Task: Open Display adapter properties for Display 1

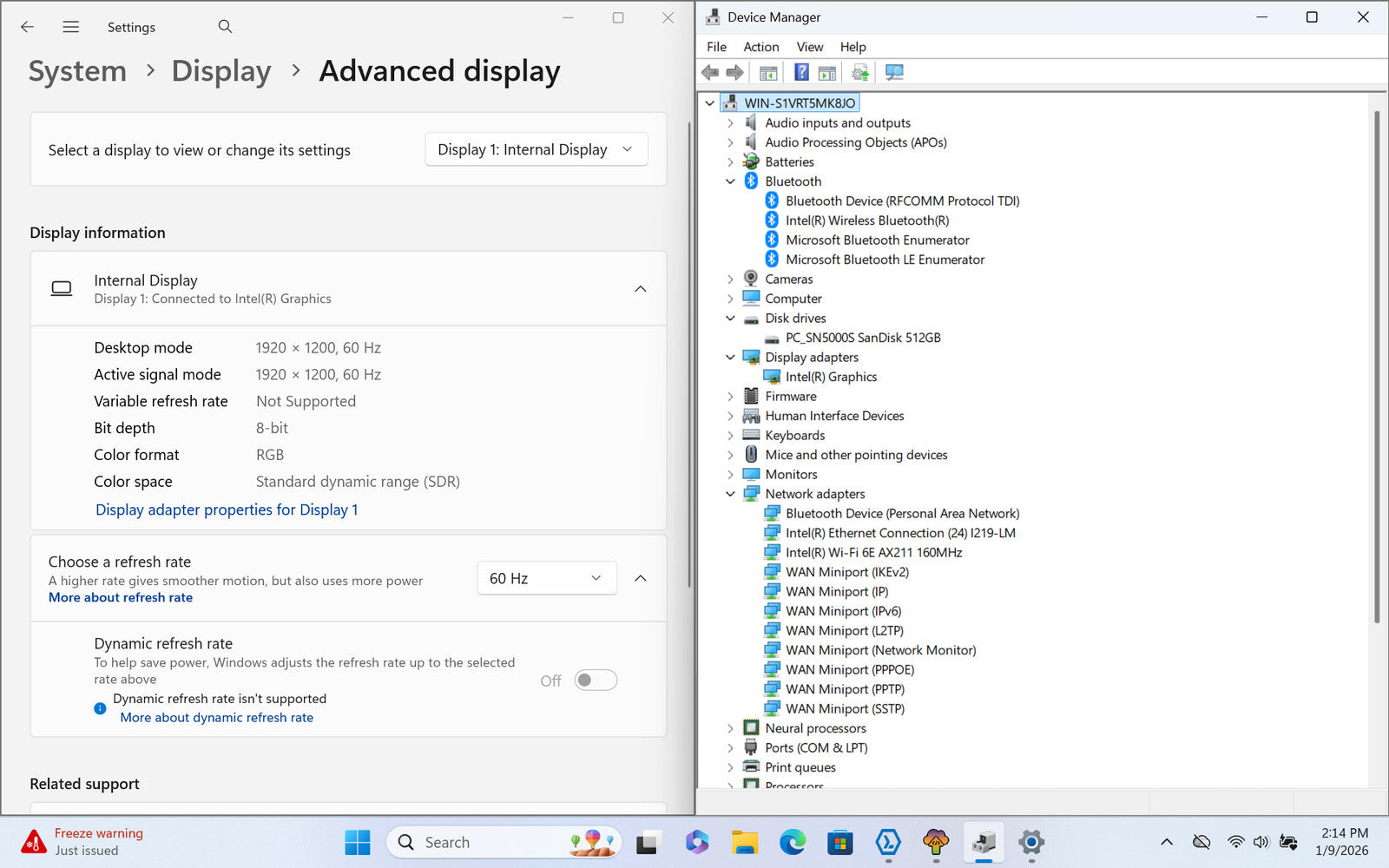Action: 227,510
